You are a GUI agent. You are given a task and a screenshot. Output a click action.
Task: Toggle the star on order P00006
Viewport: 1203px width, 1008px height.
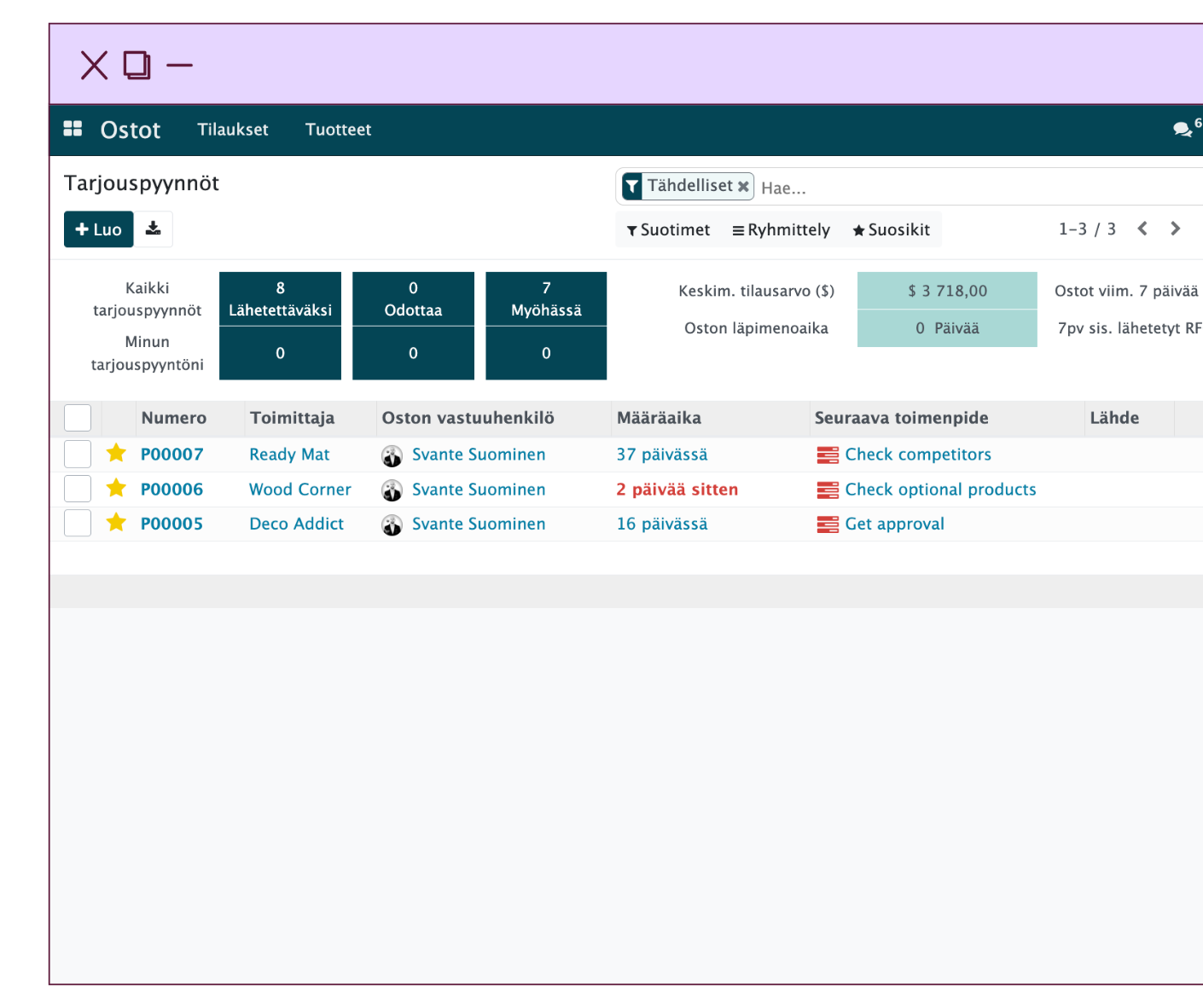pos(116,489)
